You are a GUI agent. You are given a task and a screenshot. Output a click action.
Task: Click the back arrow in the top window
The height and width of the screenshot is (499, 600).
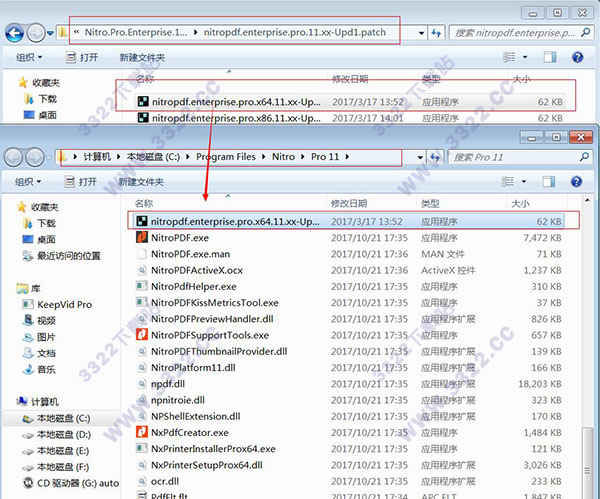15,34
